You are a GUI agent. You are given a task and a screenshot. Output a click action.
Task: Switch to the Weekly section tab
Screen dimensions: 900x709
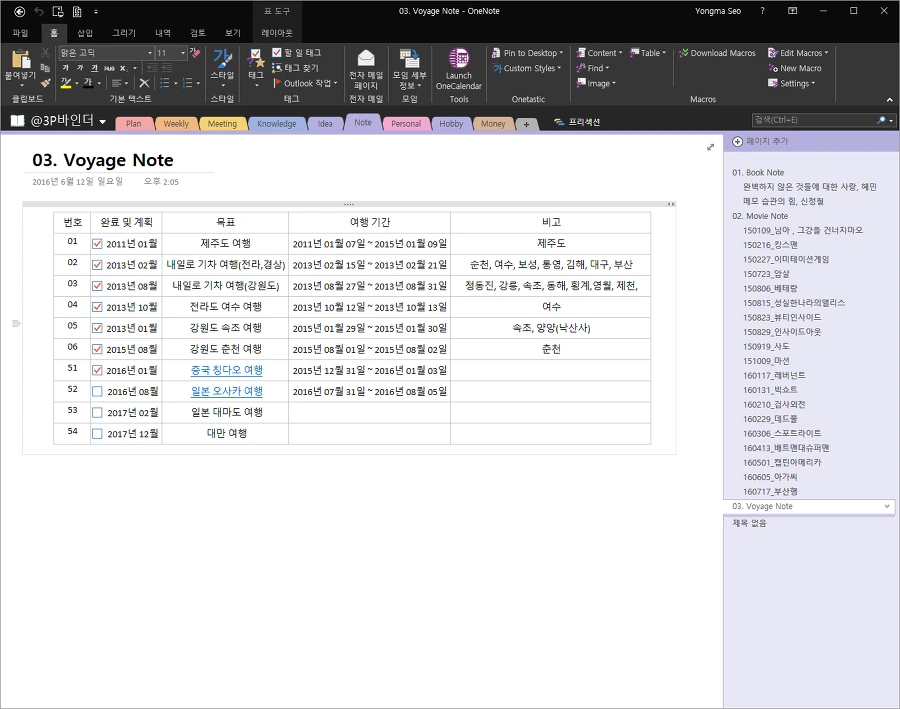[176, 123]
